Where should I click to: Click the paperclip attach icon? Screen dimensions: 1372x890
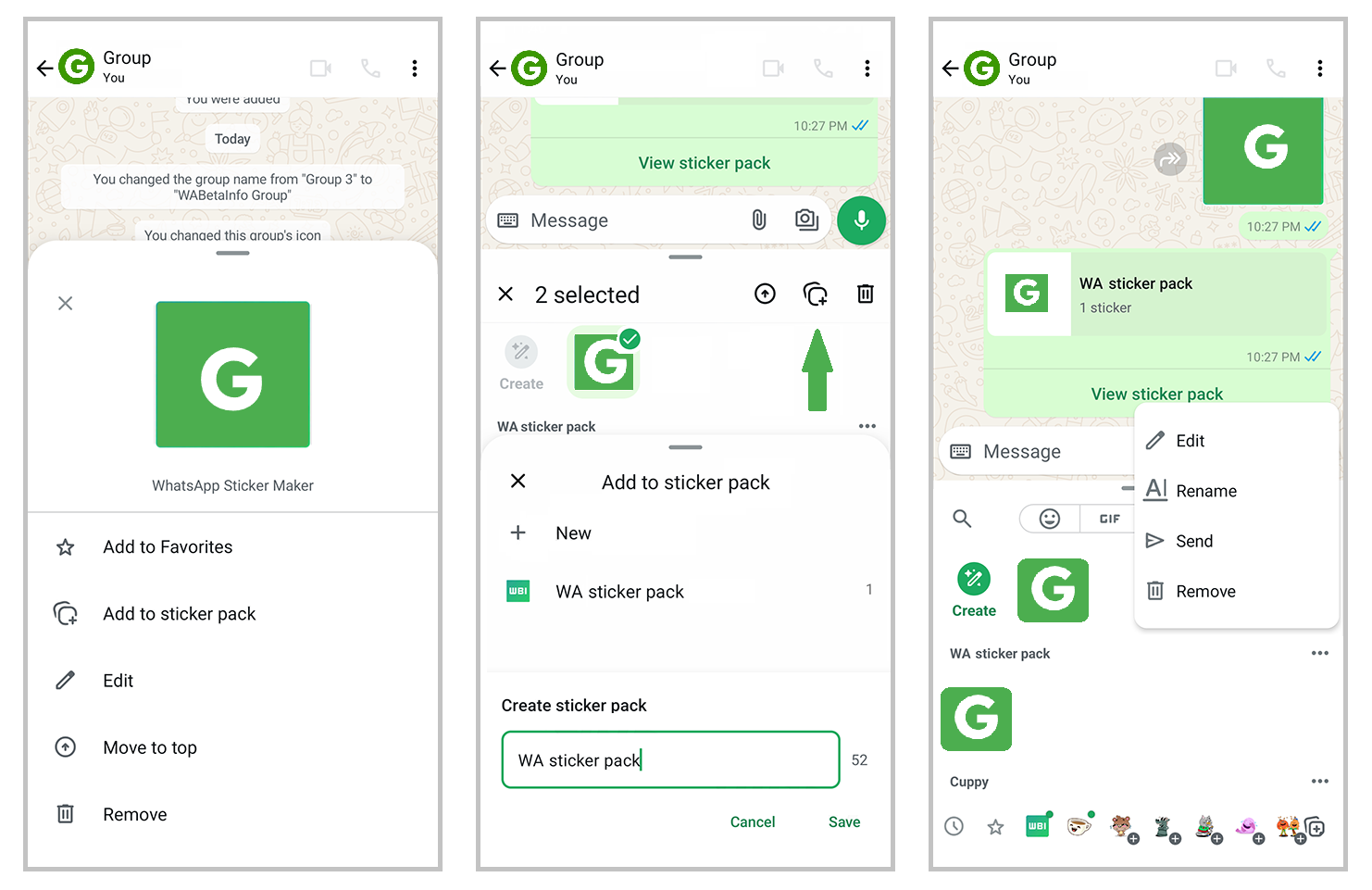click(x=758, y=220)
